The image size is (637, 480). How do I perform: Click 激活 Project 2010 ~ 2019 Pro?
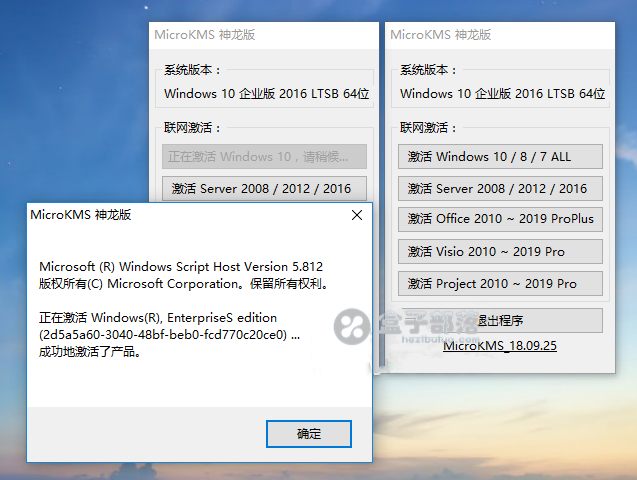(x=500, y=283)
